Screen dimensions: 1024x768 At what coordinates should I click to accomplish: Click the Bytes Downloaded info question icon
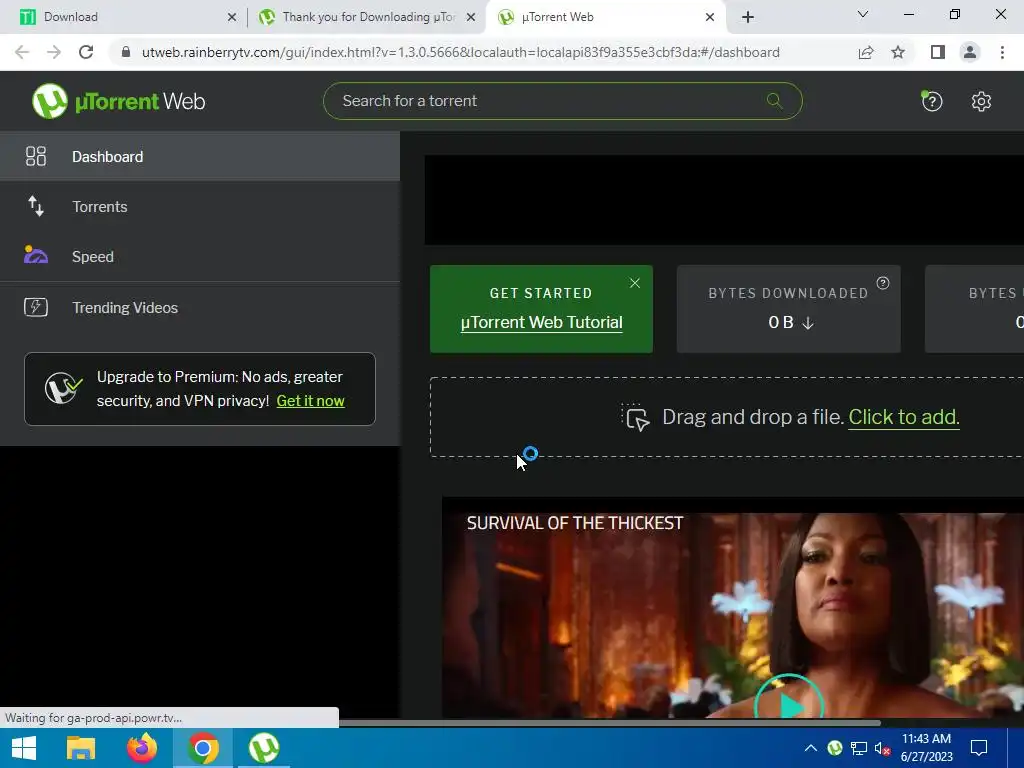pos(883,283)
